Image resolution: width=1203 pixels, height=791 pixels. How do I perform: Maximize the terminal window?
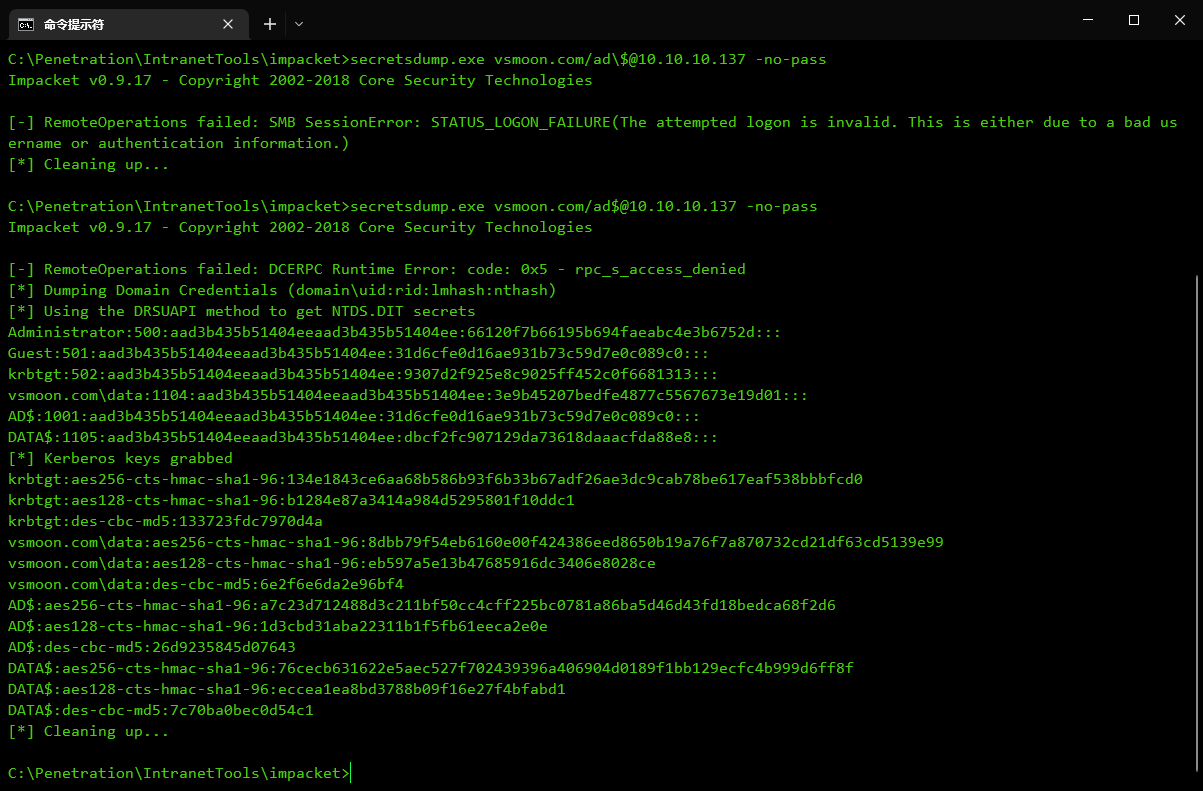coord(1133,20)
